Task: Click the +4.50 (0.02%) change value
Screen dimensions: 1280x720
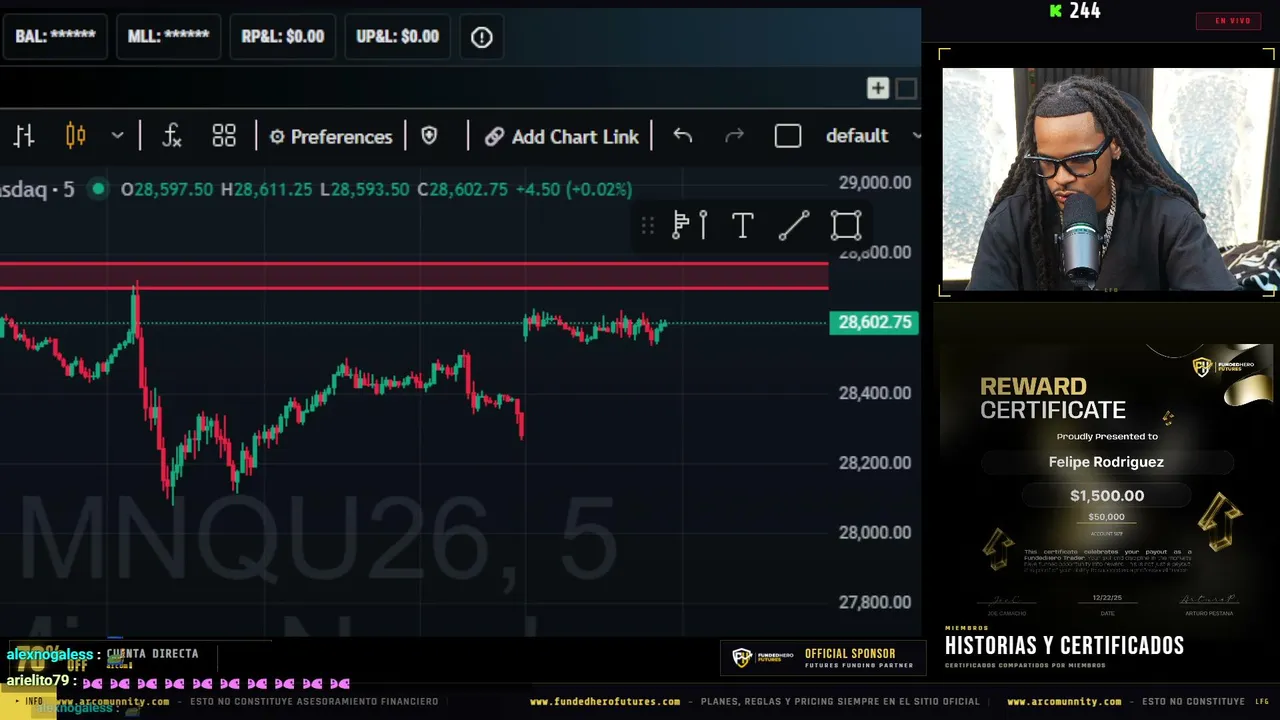Action: [575, 189]
